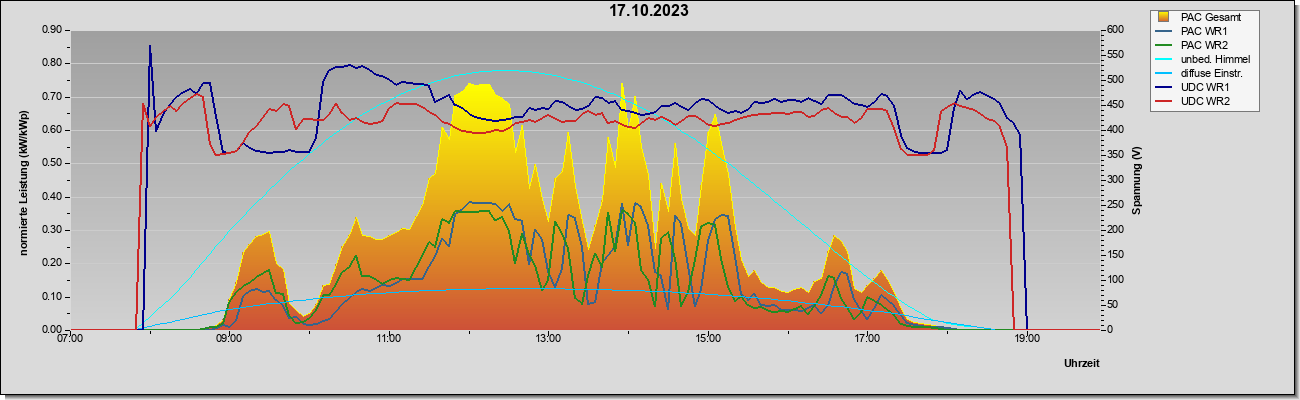Image resolution: width=1300 pixels, height=400 pixels.
Task: Click the dark blue UDC WR1 legend marker
Action: pyautogui.click(x=1164, y=87)
